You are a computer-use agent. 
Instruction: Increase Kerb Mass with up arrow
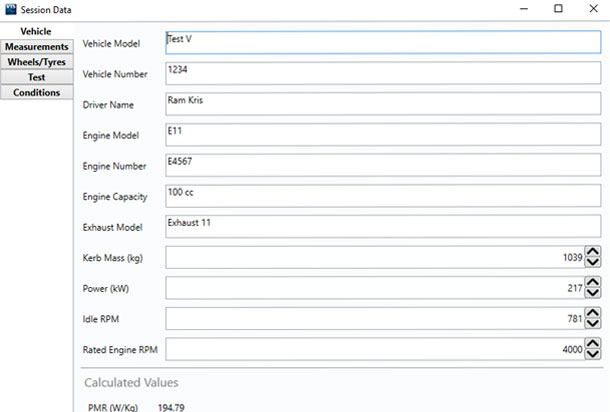(x=593, y=251)
